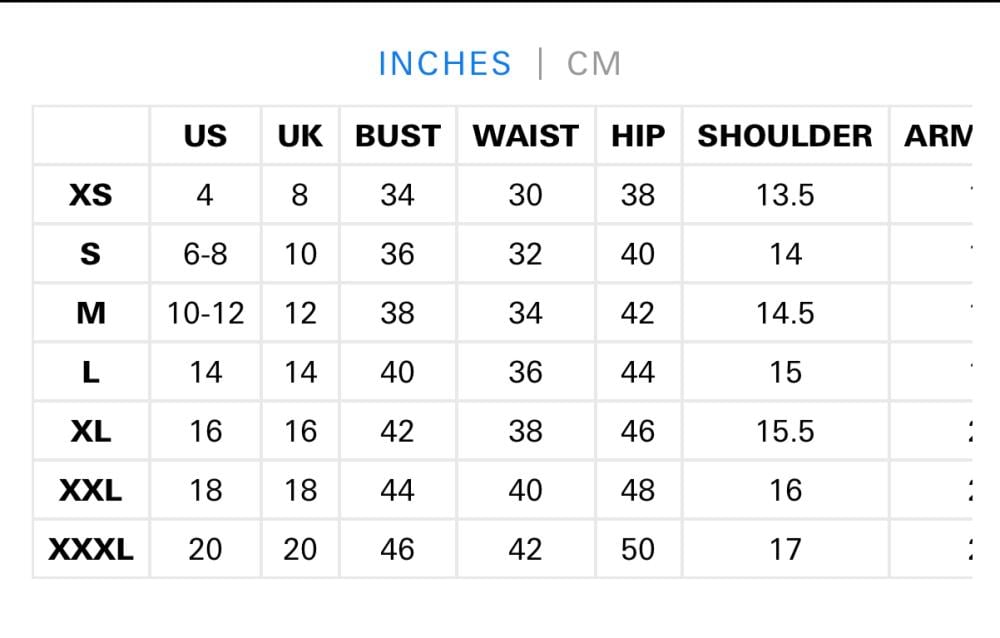Select the L size row label
The image size is (1000, 638).
point(91,372)
